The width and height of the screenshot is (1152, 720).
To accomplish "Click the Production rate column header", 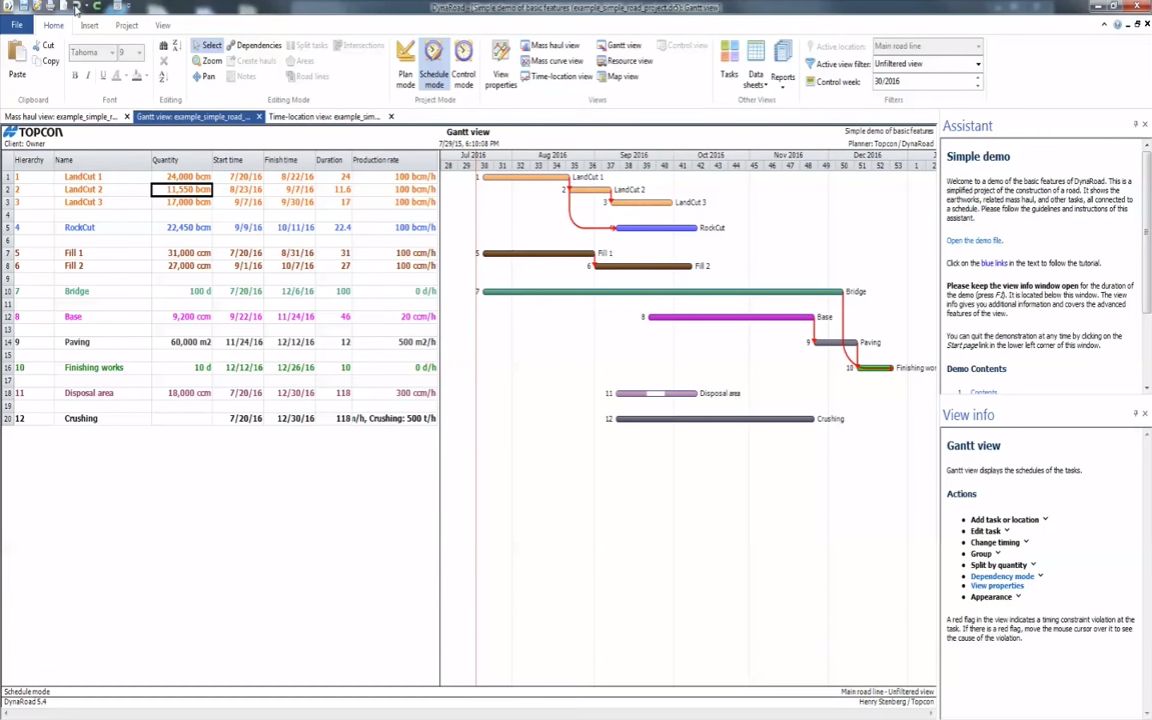I will (x=395, y=159).
